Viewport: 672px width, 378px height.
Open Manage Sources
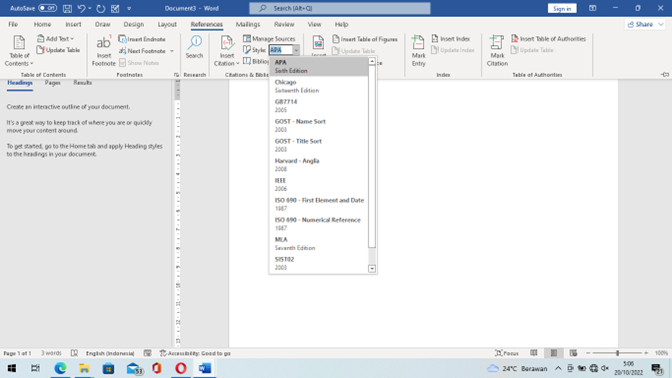click(x=269, y=39)
